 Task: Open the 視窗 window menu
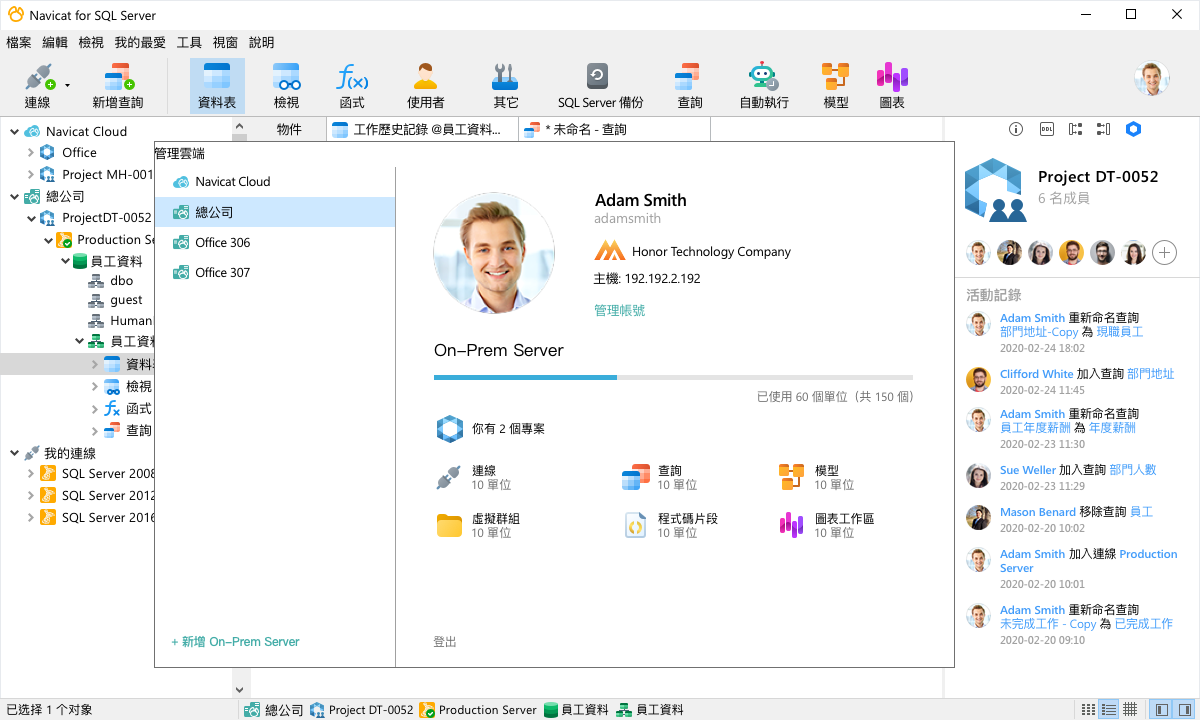(225, 43)
